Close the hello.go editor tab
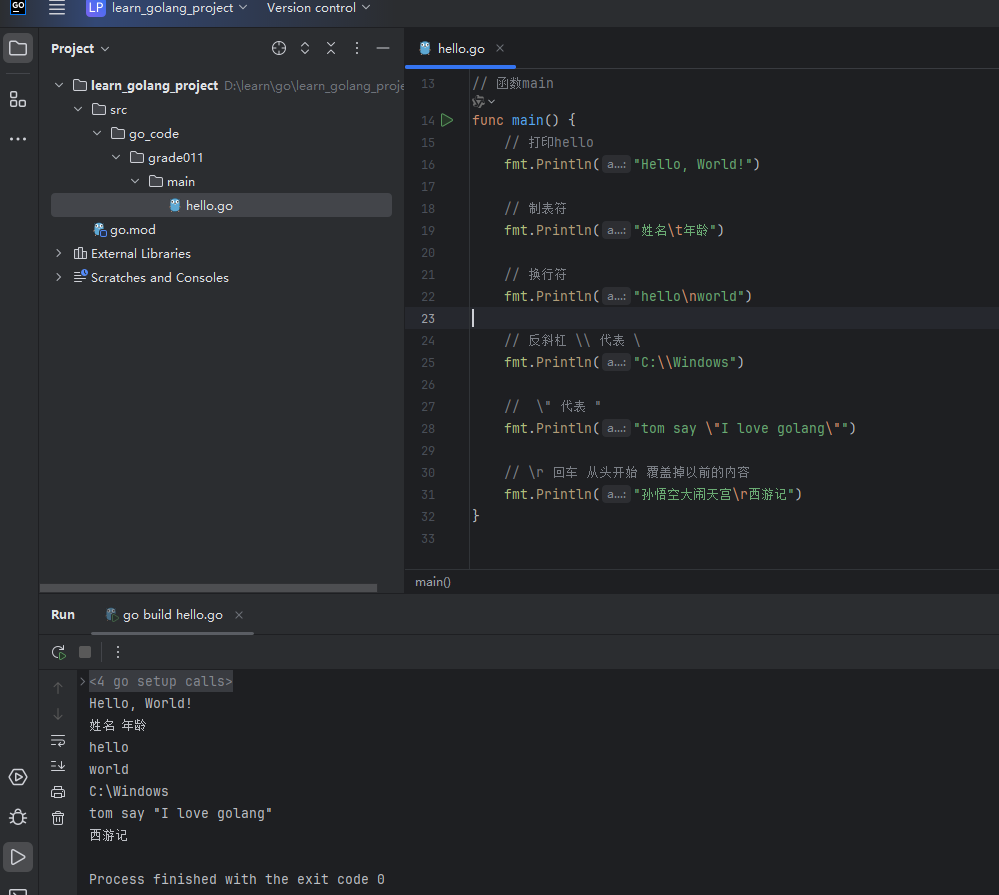Screen dimensions: 999x895 500,48
